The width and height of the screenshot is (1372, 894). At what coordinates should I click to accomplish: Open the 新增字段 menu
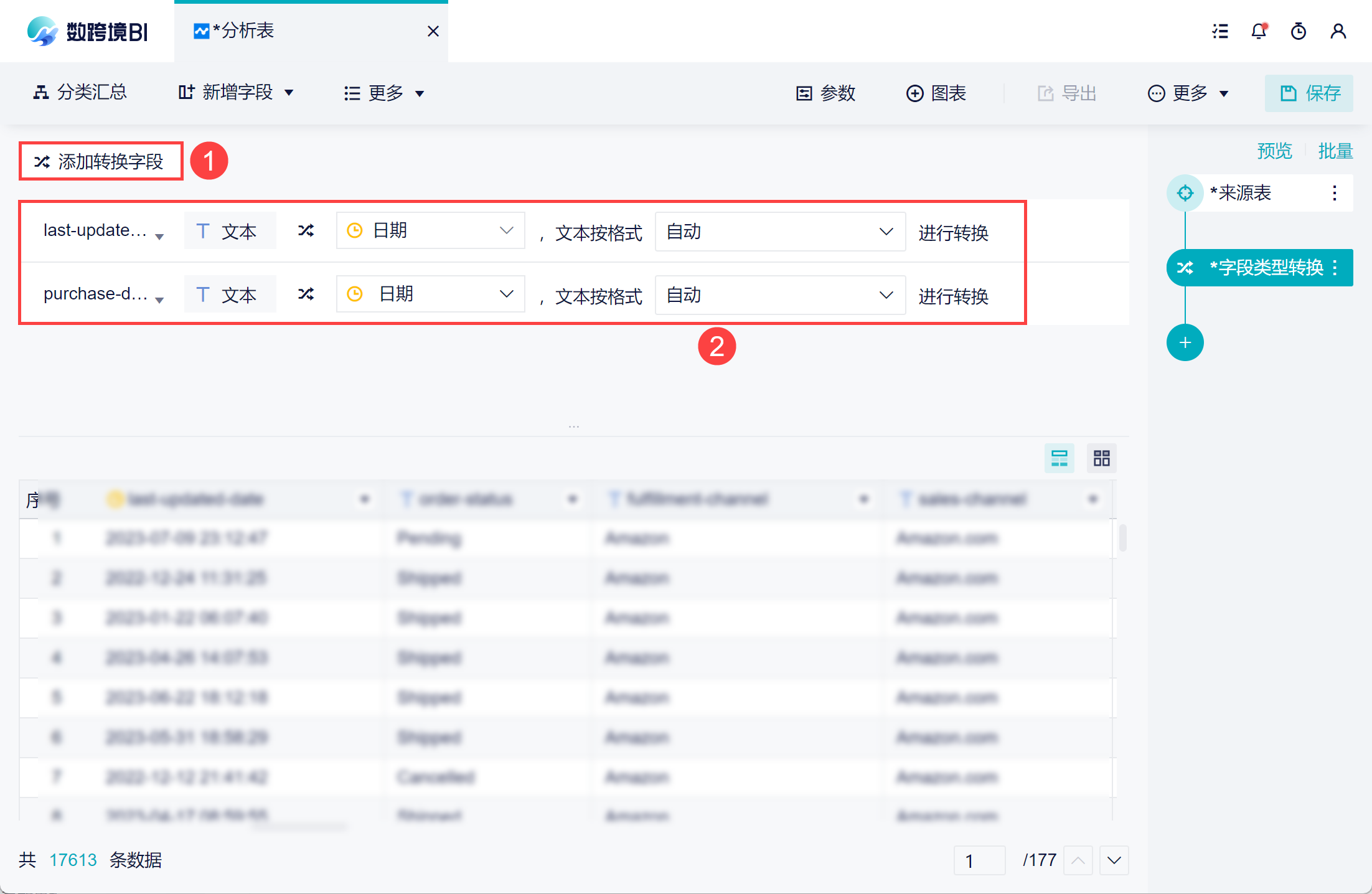pyautogui.click(x=236, y=93)
